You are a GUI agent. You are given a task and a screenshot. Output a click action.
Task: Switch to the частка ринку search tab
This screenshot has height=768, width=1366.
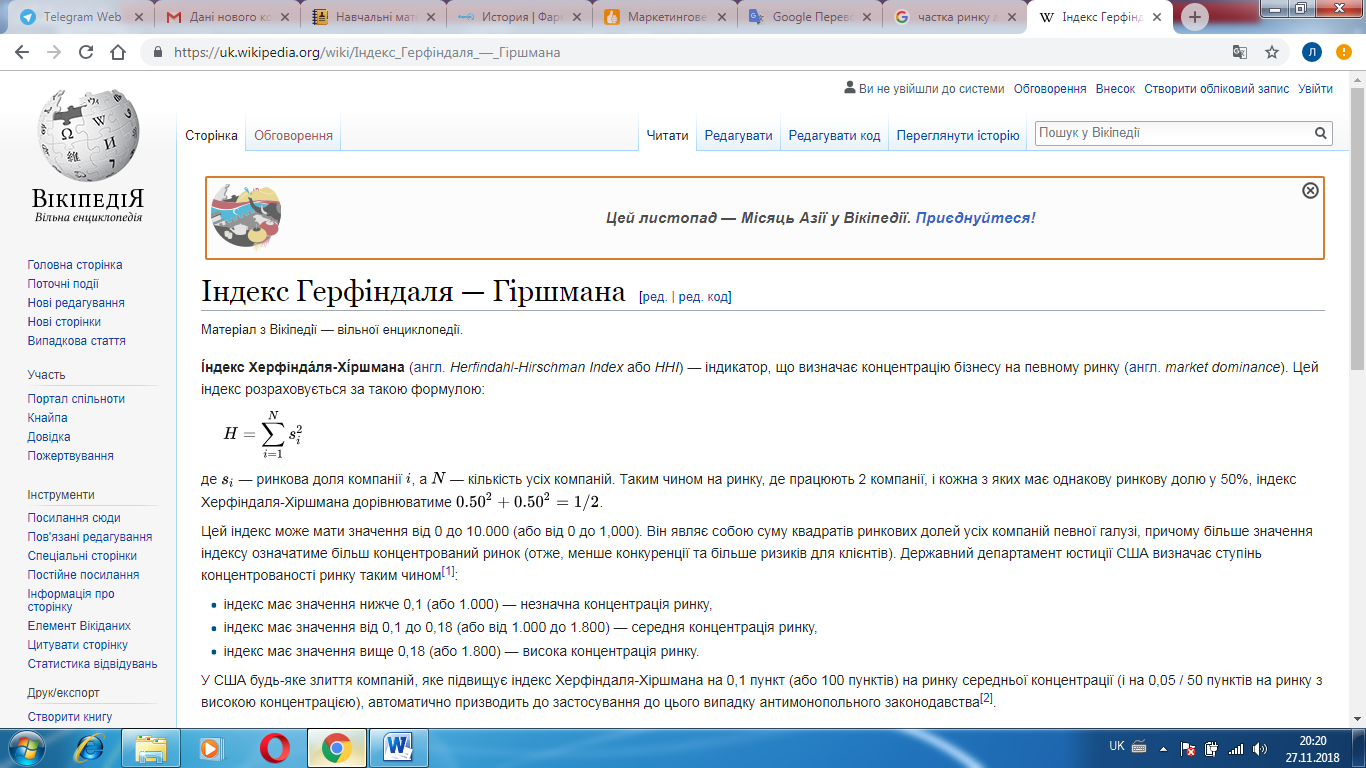coord(954,17)
